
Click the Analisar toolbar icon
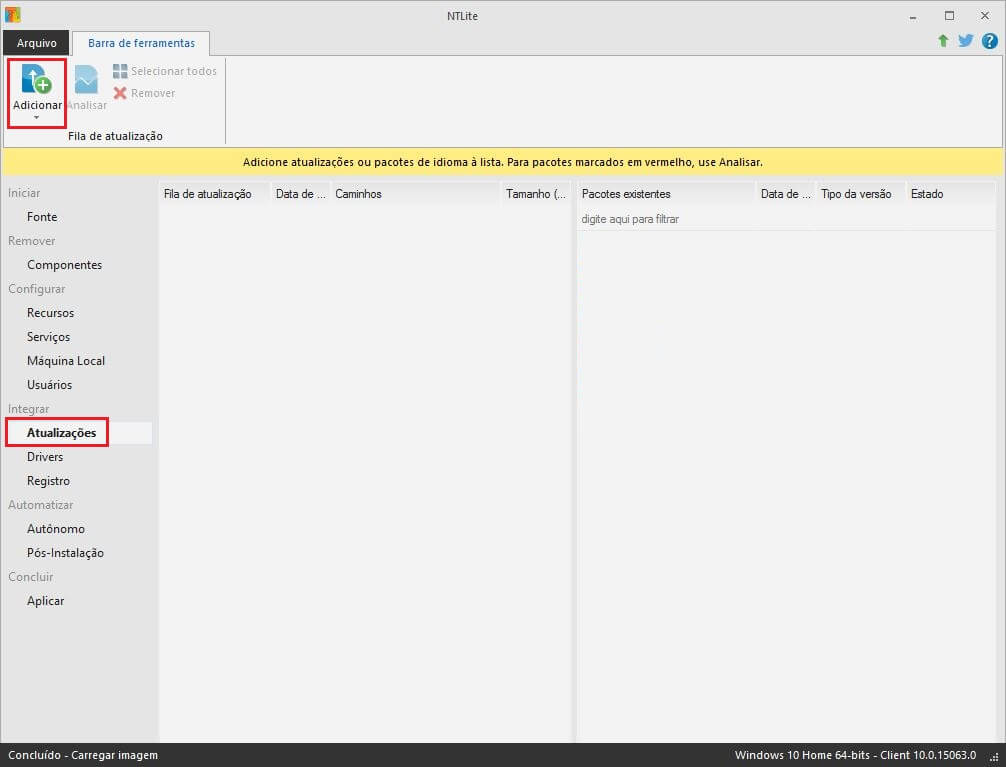pyautogui.click(x=87, y=79)
